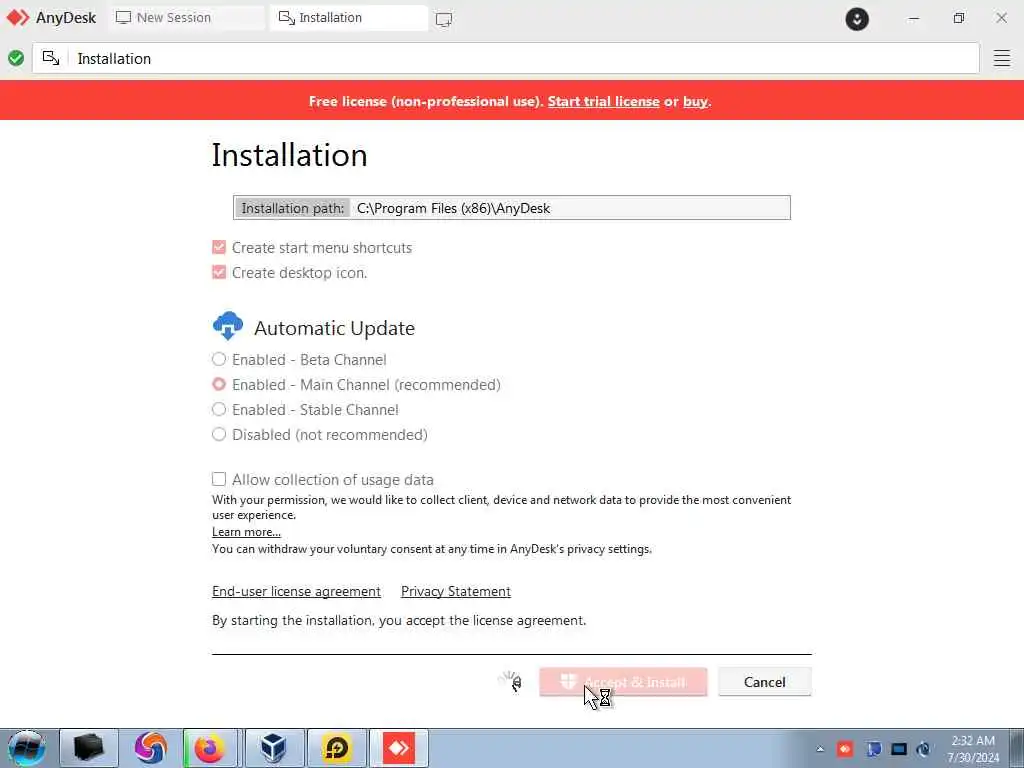The width and height of the screenshot is (1024, 768).
Task: Click the green connection status checkmark
Action: [16, 58]
